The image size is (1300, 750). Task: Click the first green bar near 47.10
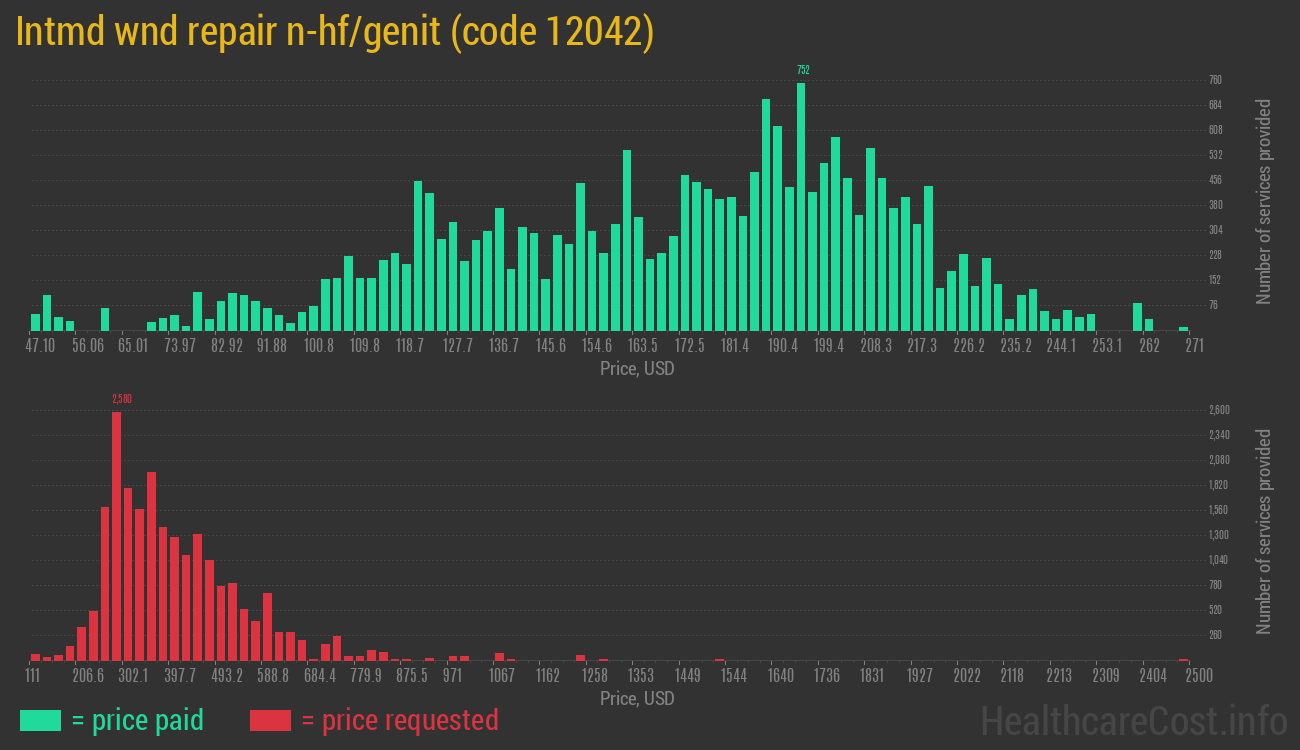(x=35, y=322)
